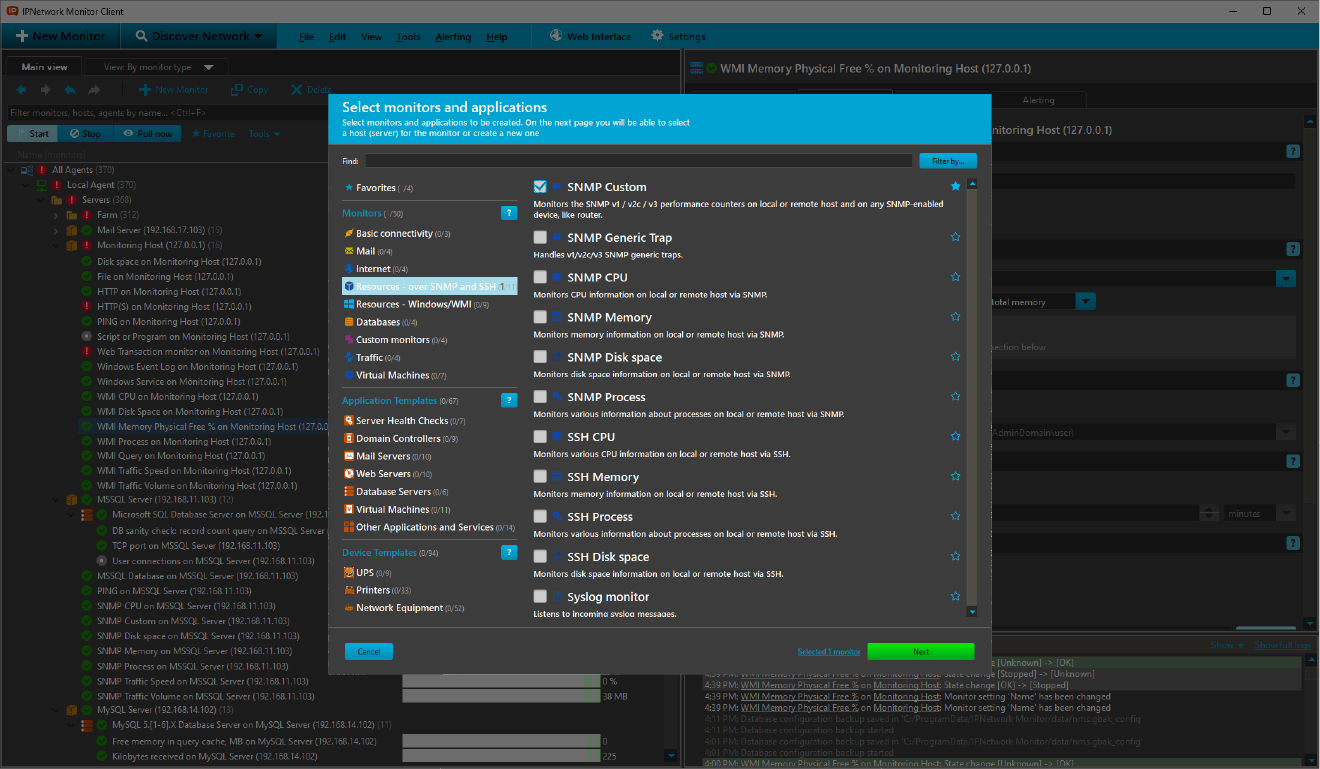Viewport: 1320px width, 769px height.
Task: Click the Selected 1 monitor link
Action: [828, 651]
